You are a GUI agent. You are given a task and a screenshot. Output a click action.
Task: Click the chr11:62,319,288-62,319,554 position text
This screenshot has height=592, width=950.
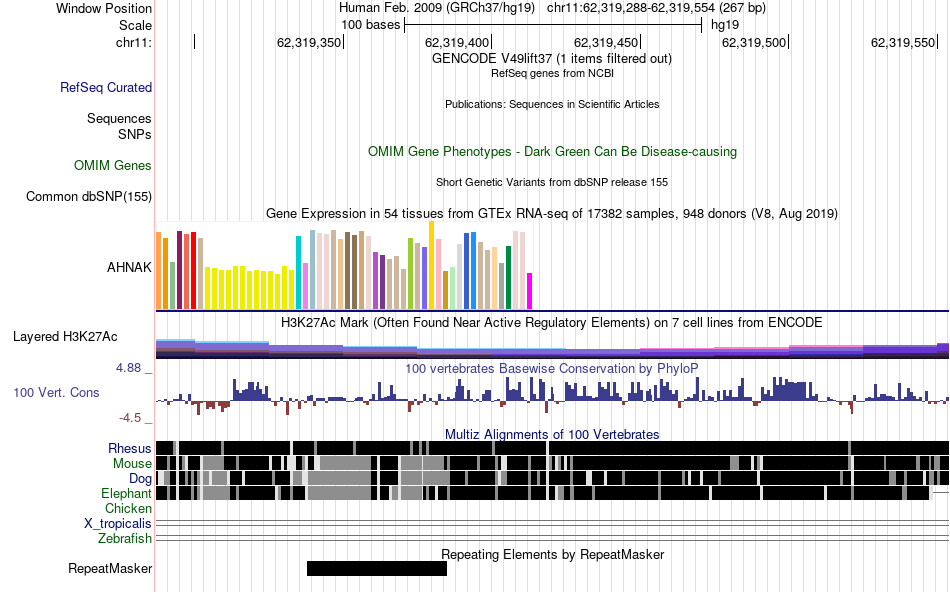[656, 8]
